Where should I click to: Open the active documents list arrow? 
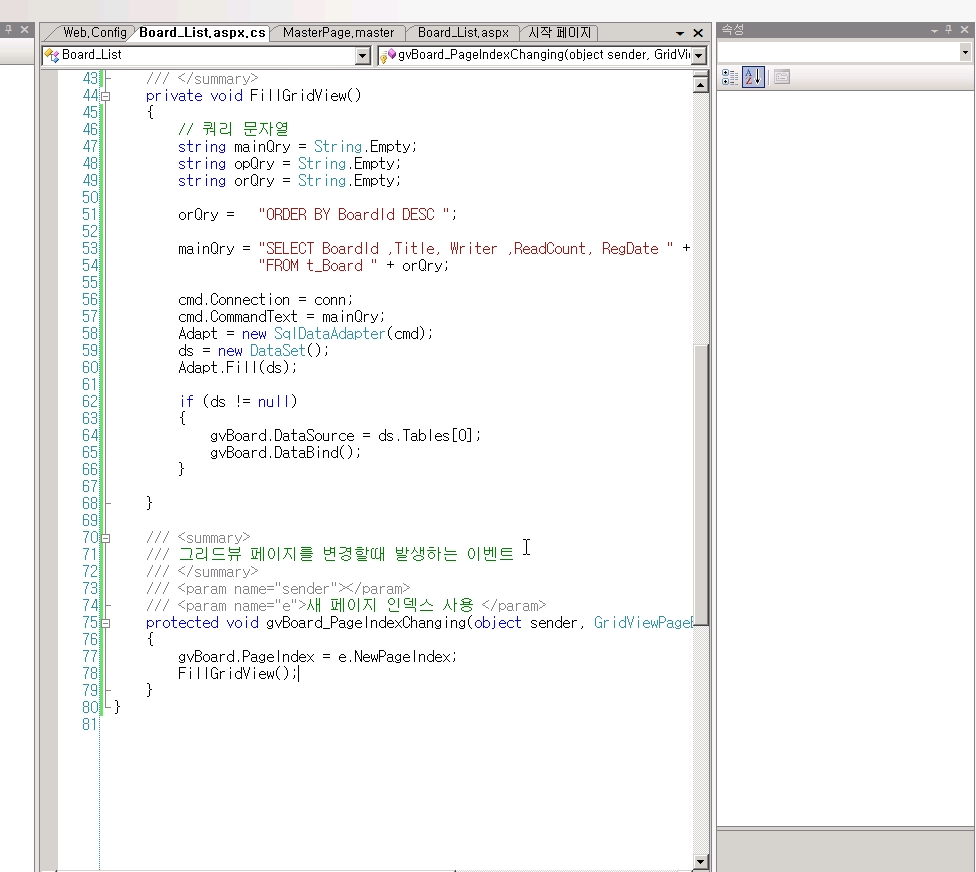pyautogui.click(x=680, y=33)
